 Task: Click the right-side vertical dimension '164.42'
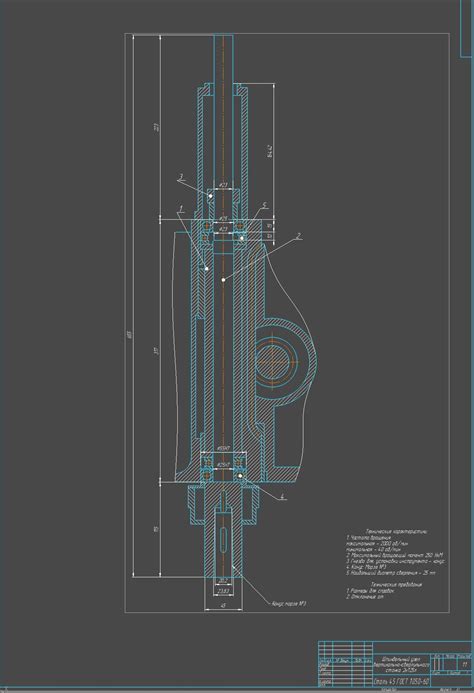(271, 151)
